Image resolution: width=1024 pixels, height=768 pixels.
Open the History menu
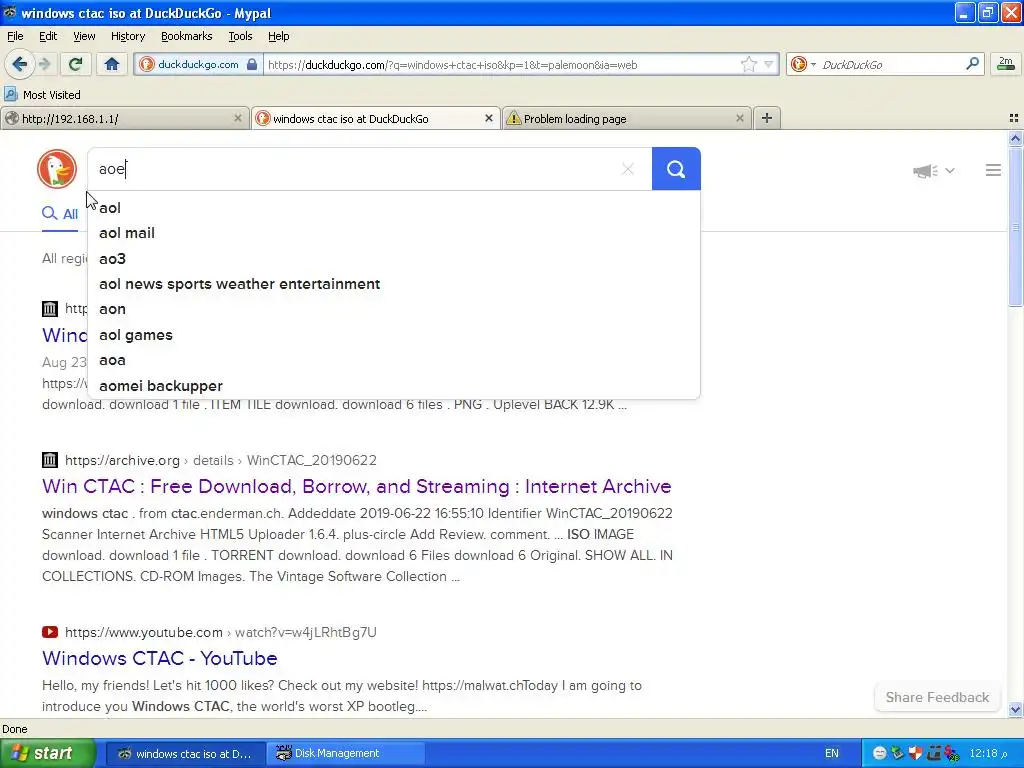[127, 36]
